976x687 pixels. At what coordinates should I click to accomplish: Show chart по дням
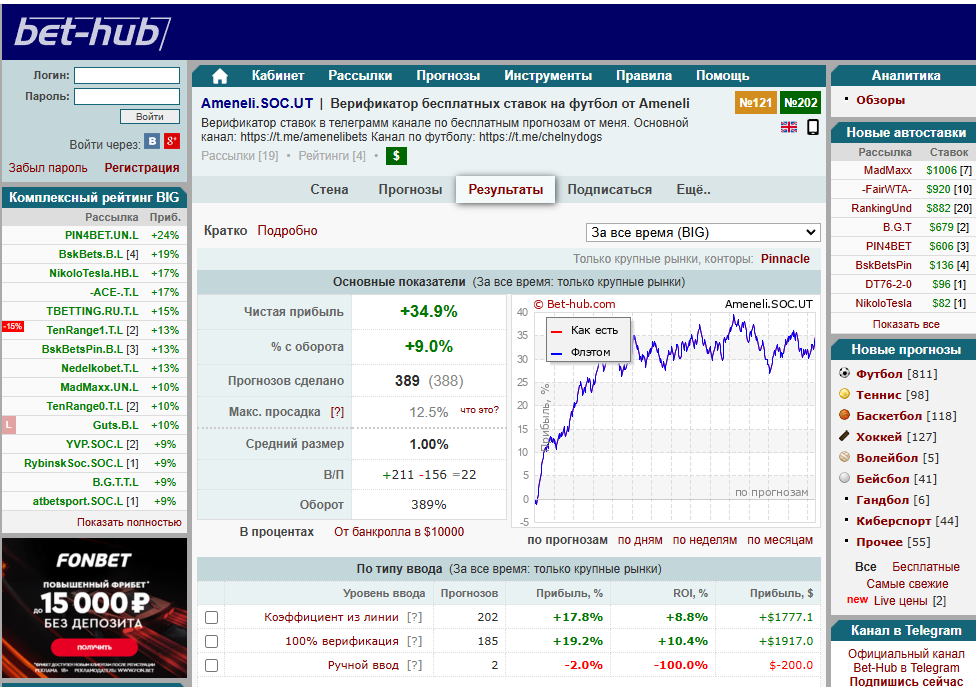[640, 540]
